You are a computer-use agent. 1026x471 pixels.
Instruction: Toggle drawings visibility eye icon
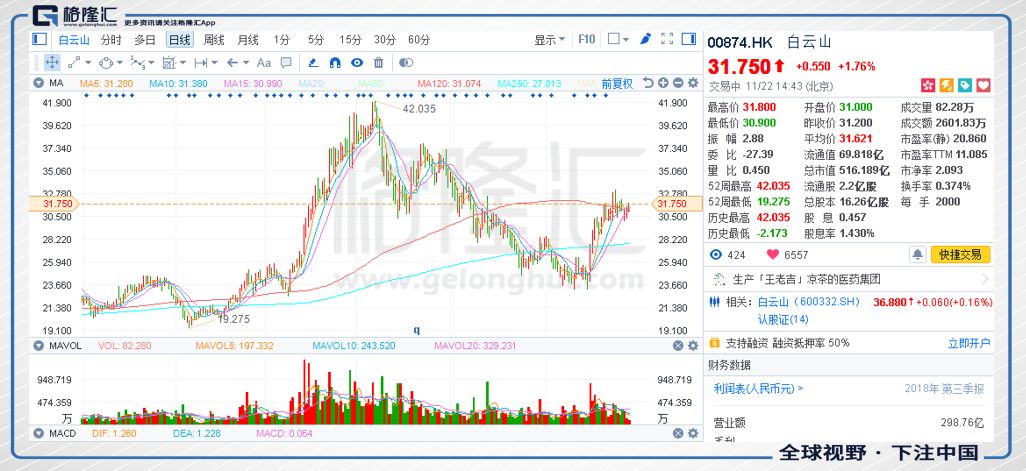point(357,63)
